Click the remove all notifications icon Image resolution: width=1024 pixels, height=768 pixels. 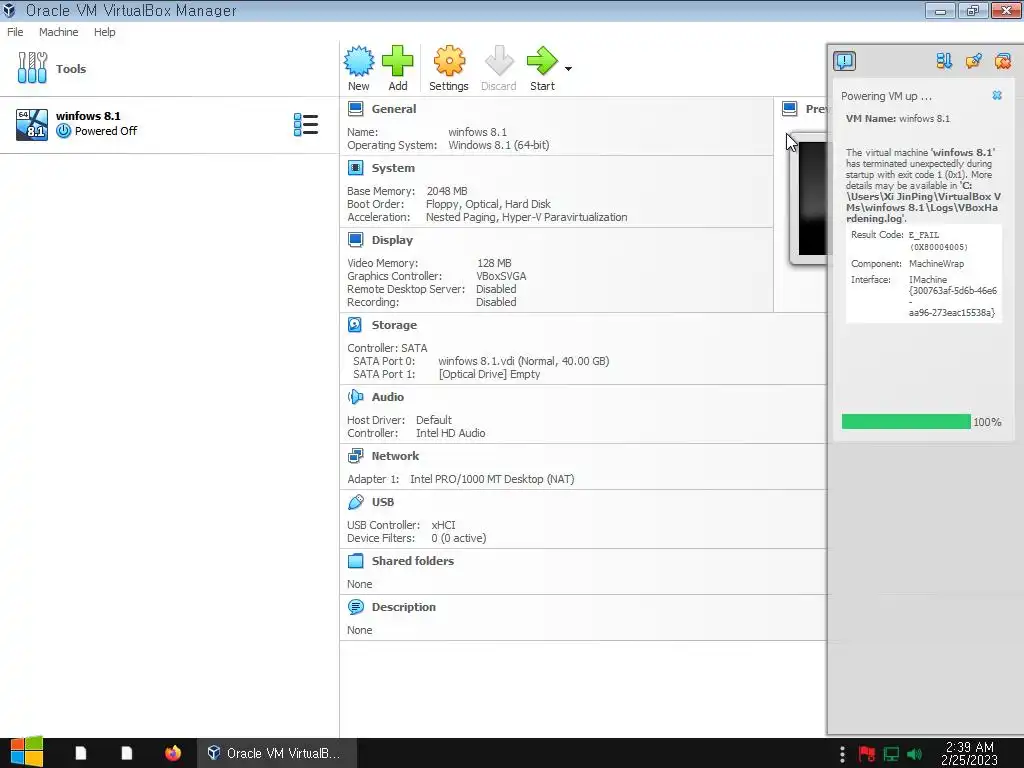1002,61
